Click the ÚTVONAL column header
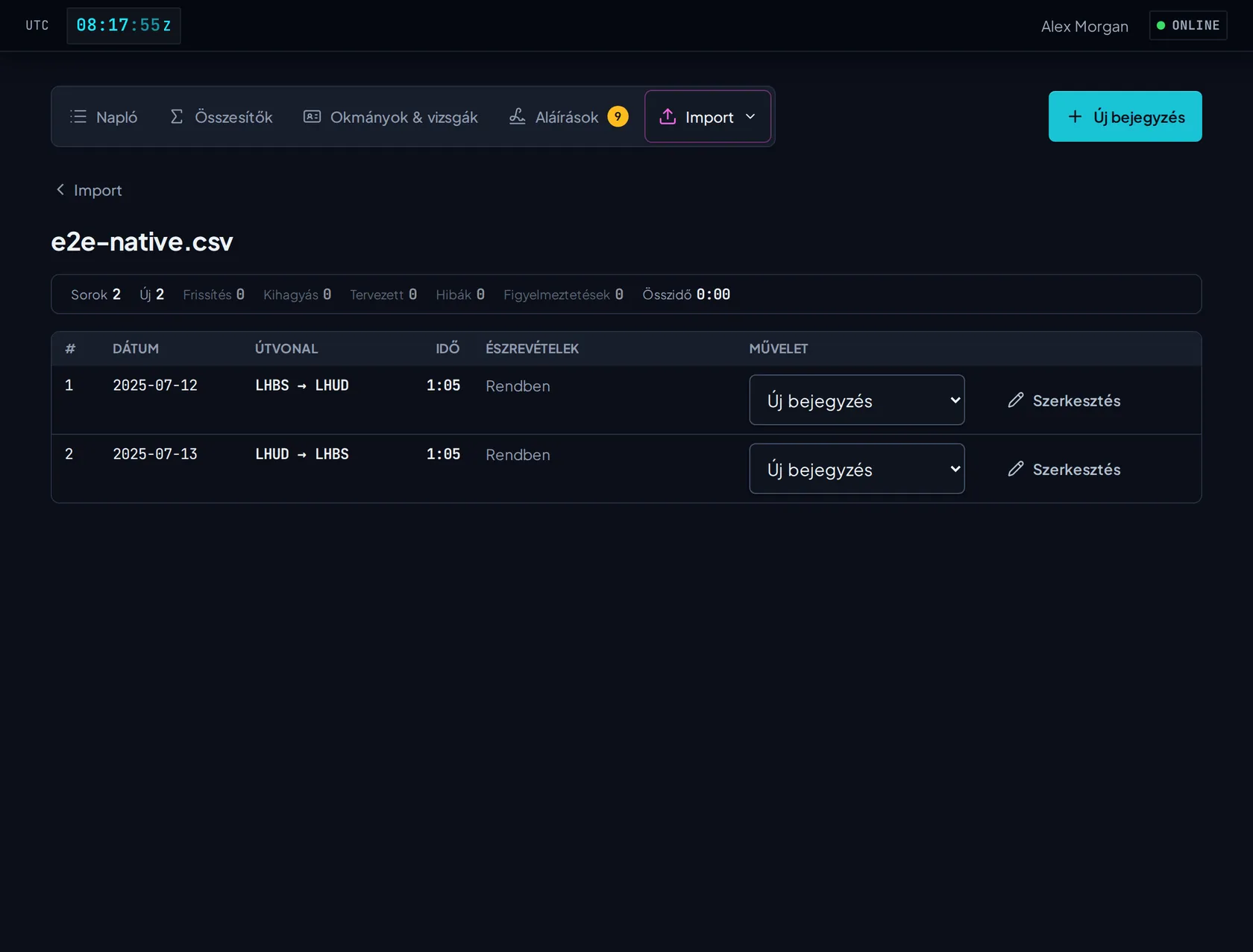Screen dimensions: 1253x952 pyautogui.click(x=286, y=348)
